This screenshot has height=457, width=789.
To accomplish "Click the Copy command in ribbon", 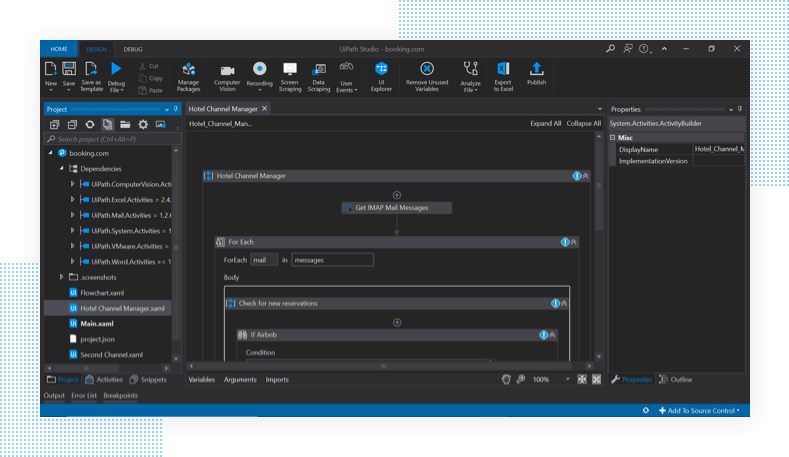I will [150, 78].
